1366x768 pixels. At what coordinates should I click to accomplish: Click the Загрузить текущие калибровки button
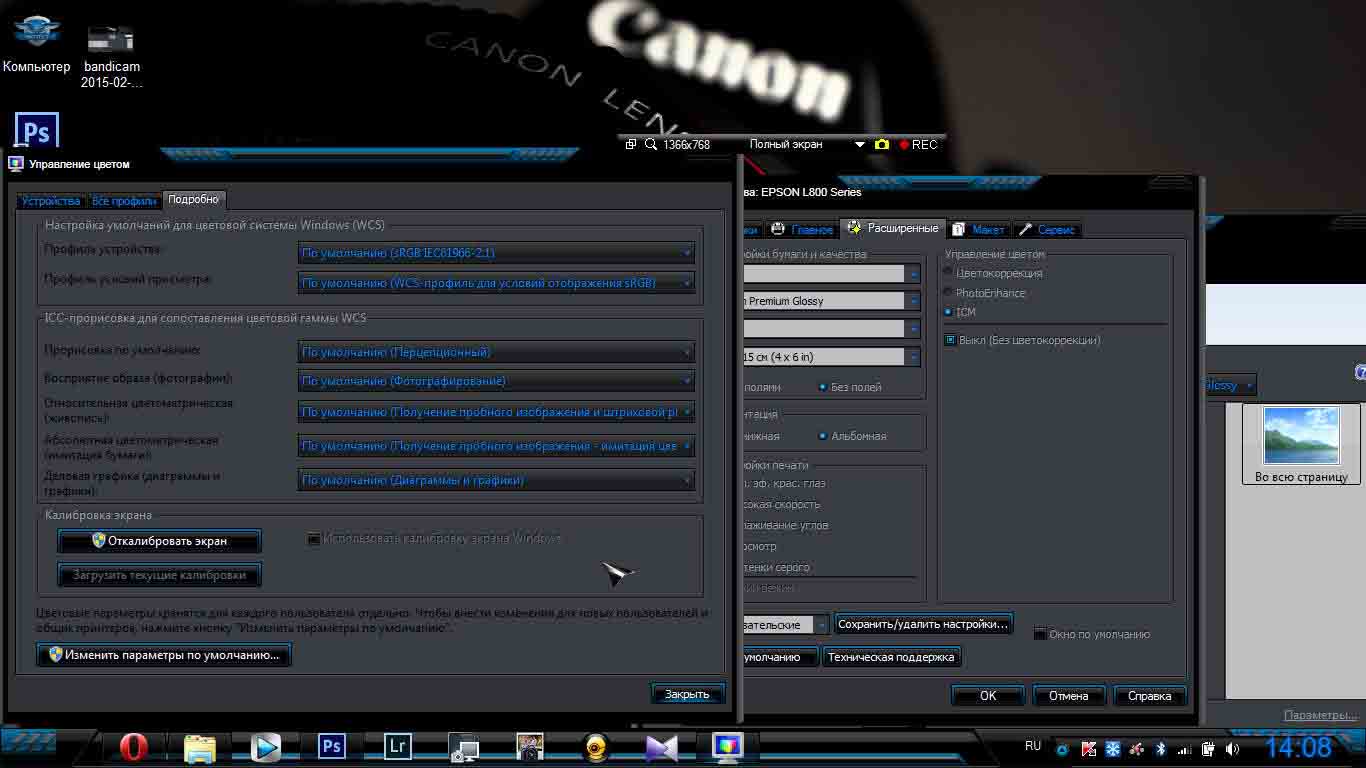pyautogui.click(x=160, y=575)
